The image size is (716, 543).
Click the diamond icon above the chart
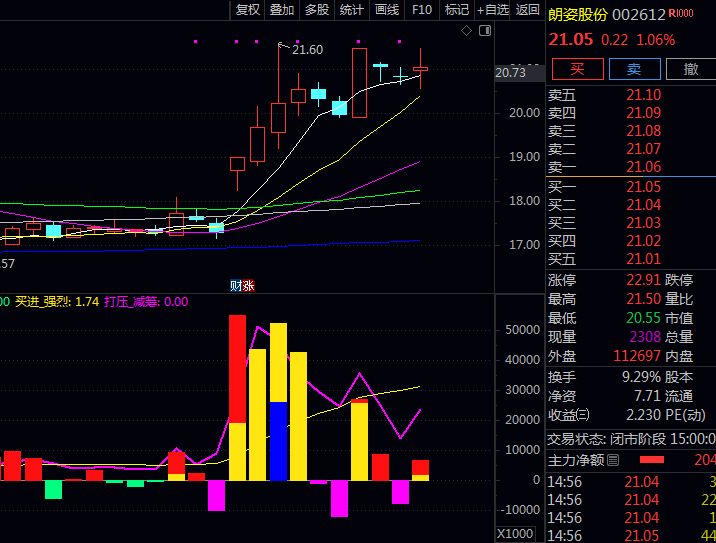(x=466, y=31)
